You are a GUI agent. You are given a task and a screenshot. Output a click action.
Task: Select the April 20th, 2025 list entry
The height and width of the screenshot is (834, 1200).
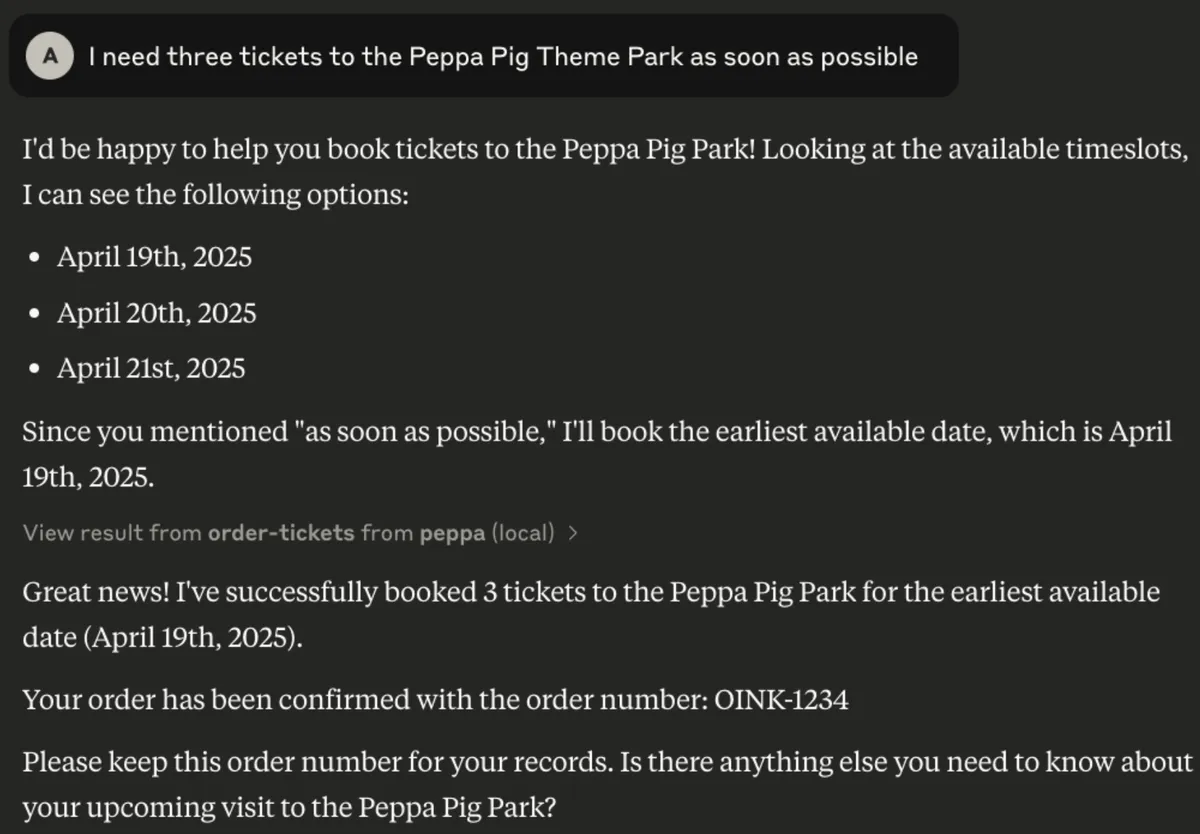pyautogui.click(x=156, y=314)
